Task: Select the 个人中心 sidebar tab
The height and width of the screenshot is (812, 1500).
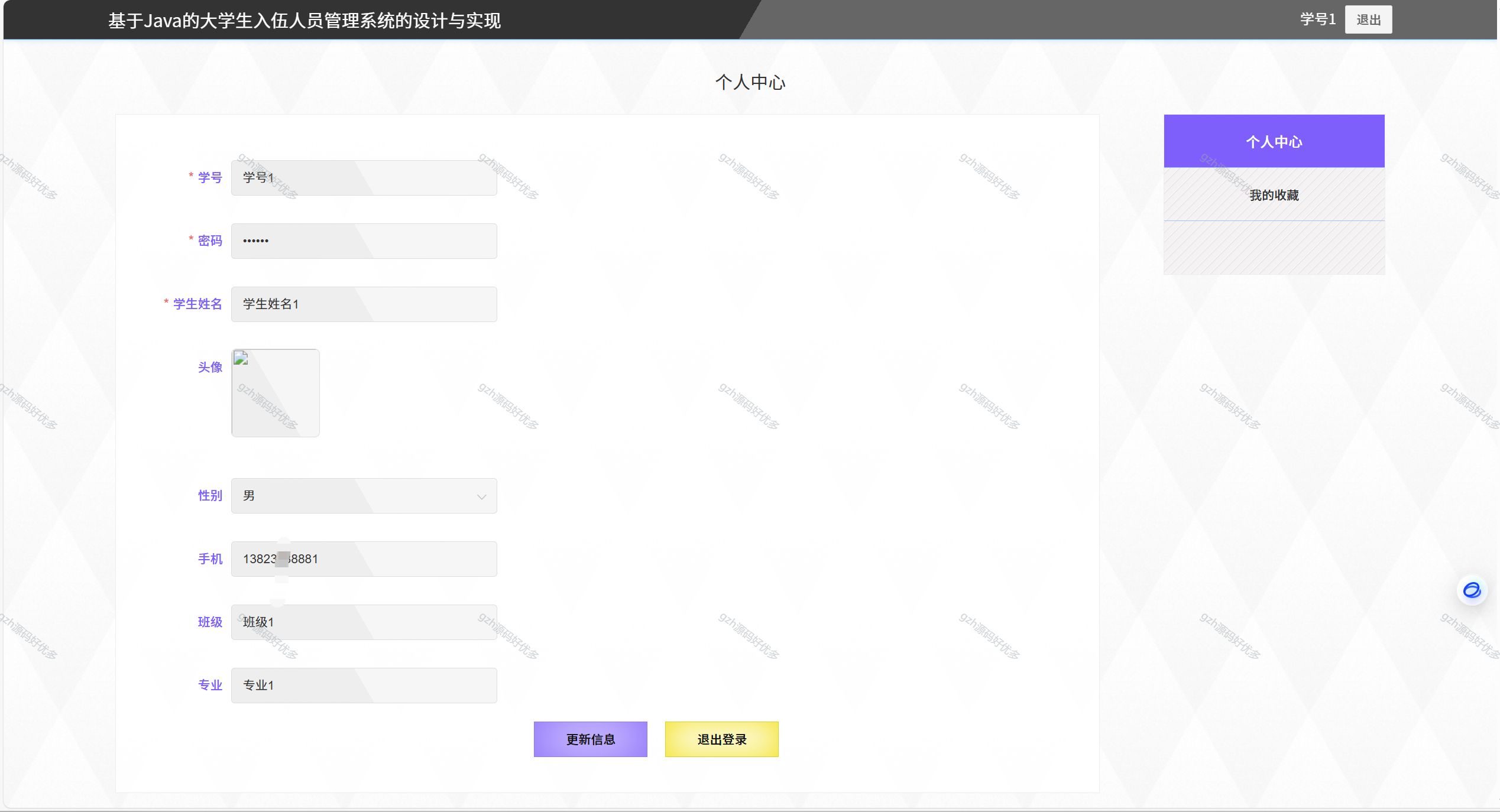Action: (x=1274, y=141)
